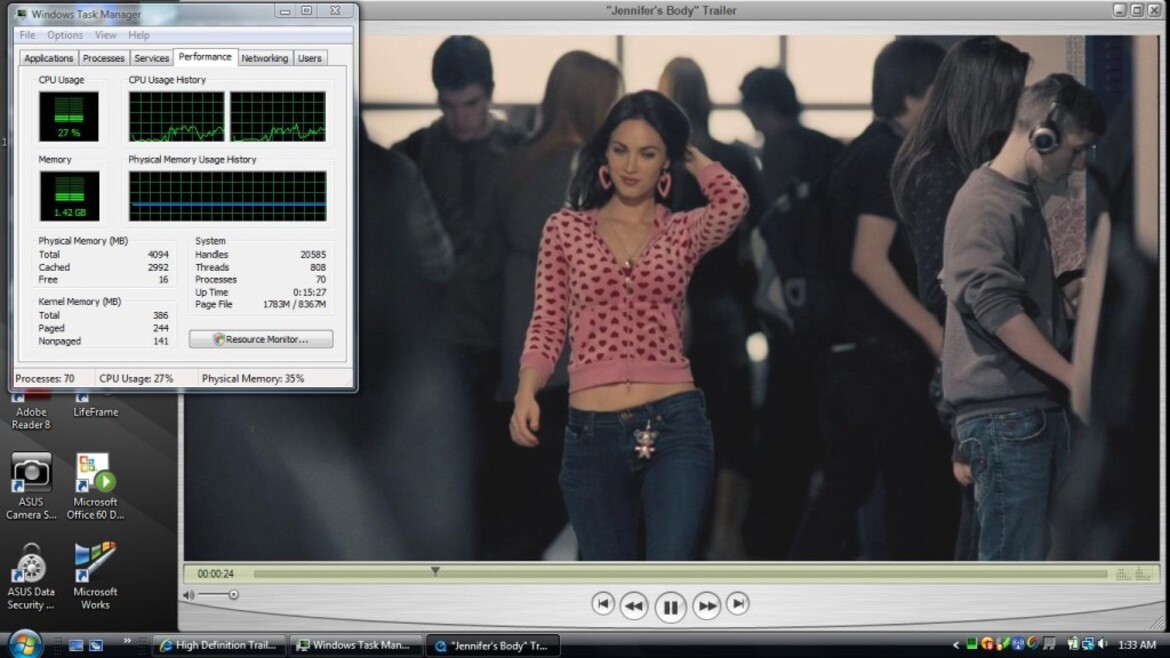Click the playhead marker on the timeline
The image size is (1170, 658).
pyautogui.click(x=435, y=571)
